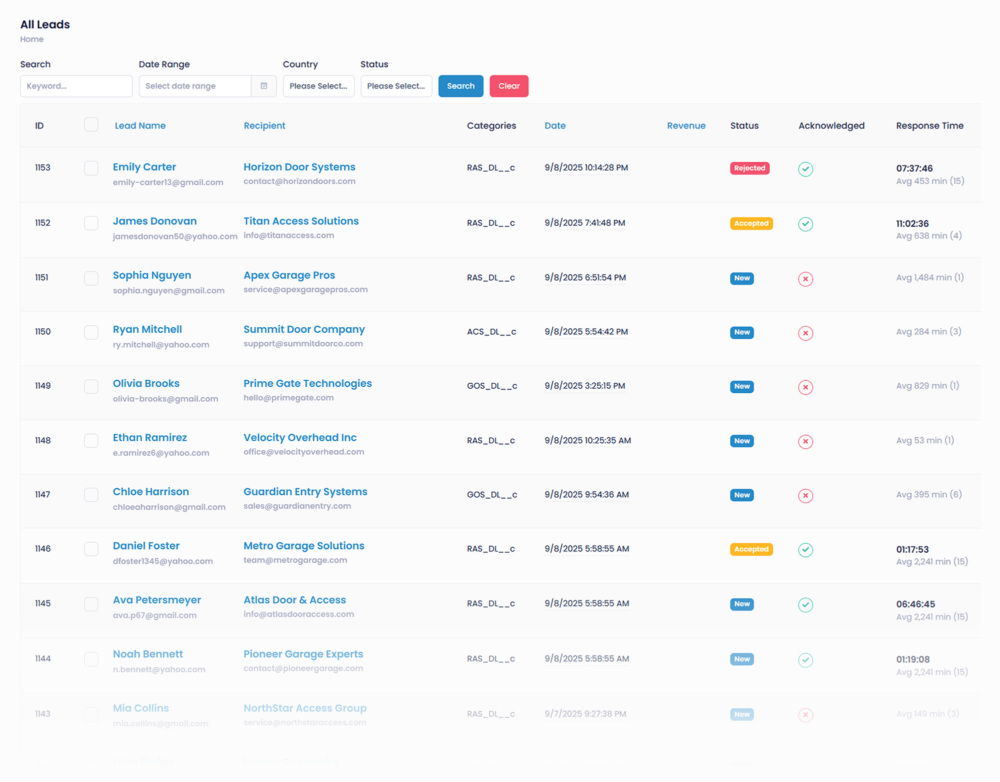Select the checkbox for Ethan Ramirez row
The width and height of the screenshot is (1000, 782).
pyautogui.click(x=91, y=440)
